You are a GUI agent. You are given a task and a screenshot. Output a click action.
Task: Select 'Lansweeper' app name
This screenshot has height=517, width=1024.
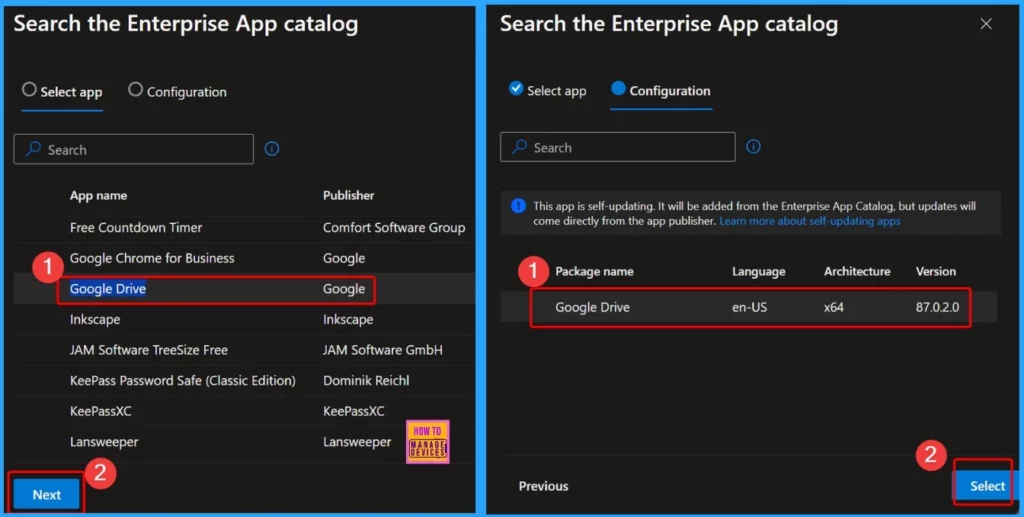pyautogui.click(x=104, y=443)
